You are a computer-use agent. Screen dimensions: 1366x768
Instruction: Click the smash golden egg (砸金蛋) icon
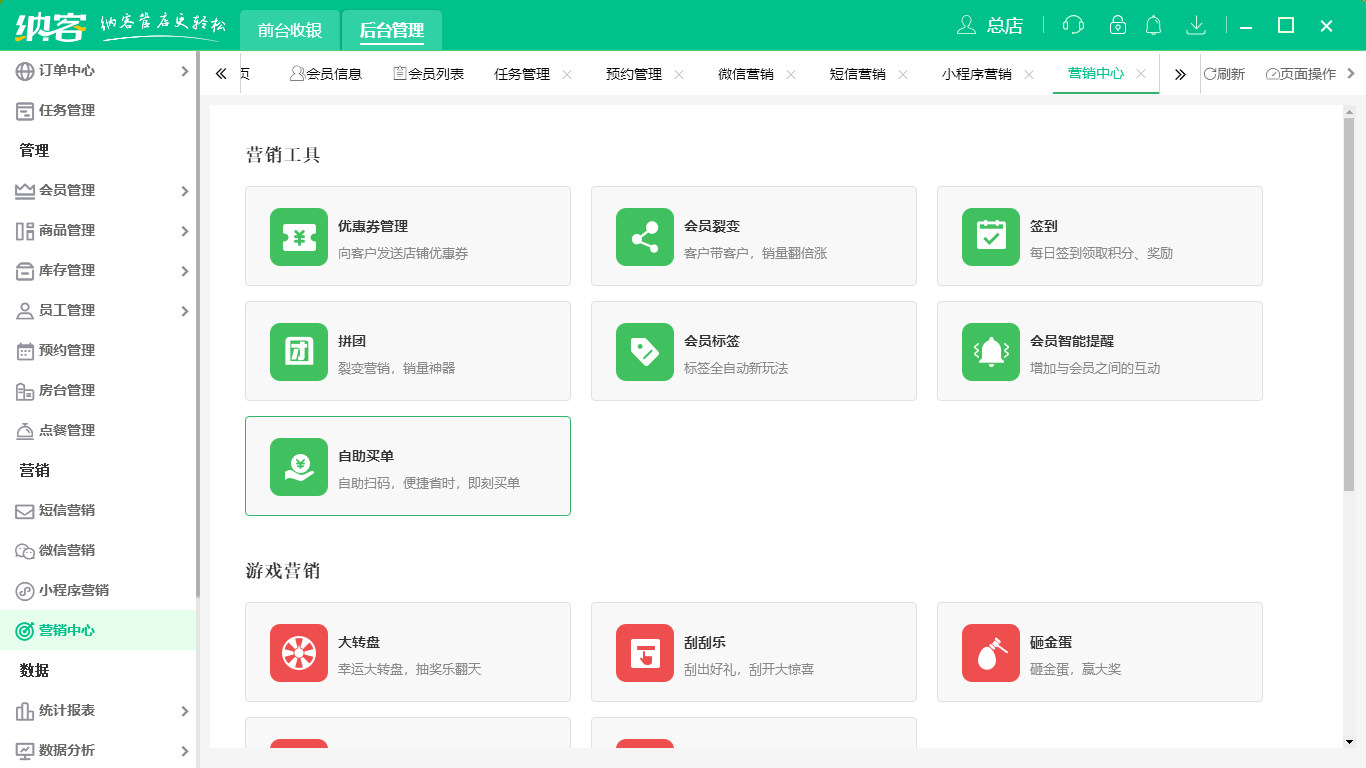[991, 653]
